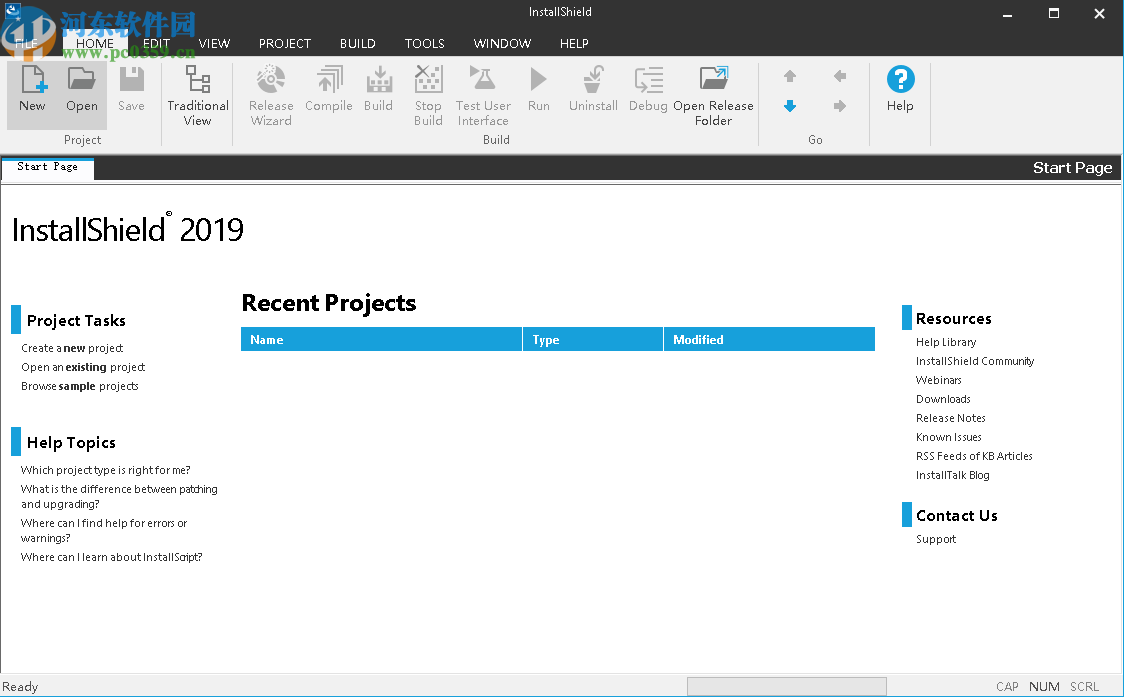Run the Uninstall command
Viewport: 1124px width, 697px height.
tap(592, 90)
